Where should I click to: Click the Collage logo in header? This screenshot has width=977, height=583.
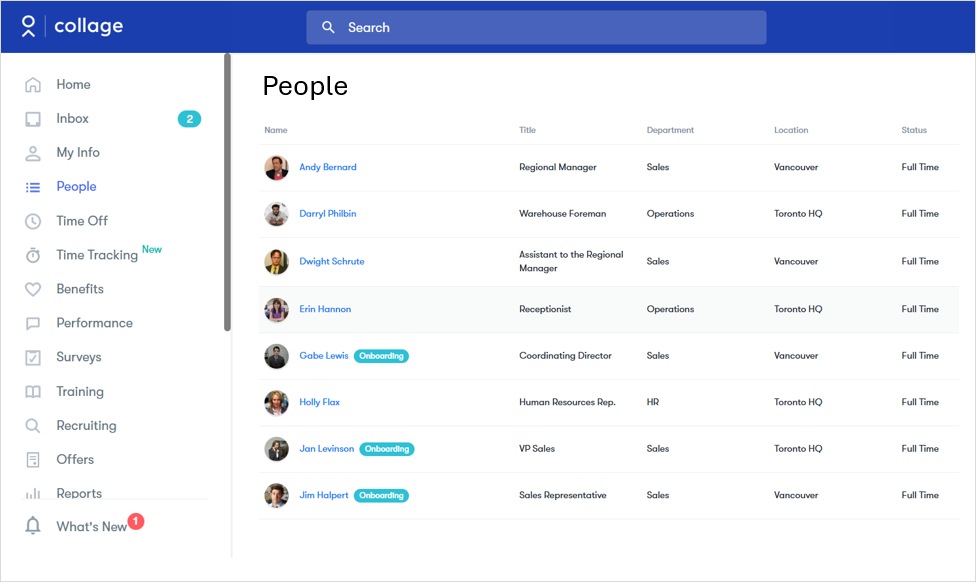(x=73, y=27)
